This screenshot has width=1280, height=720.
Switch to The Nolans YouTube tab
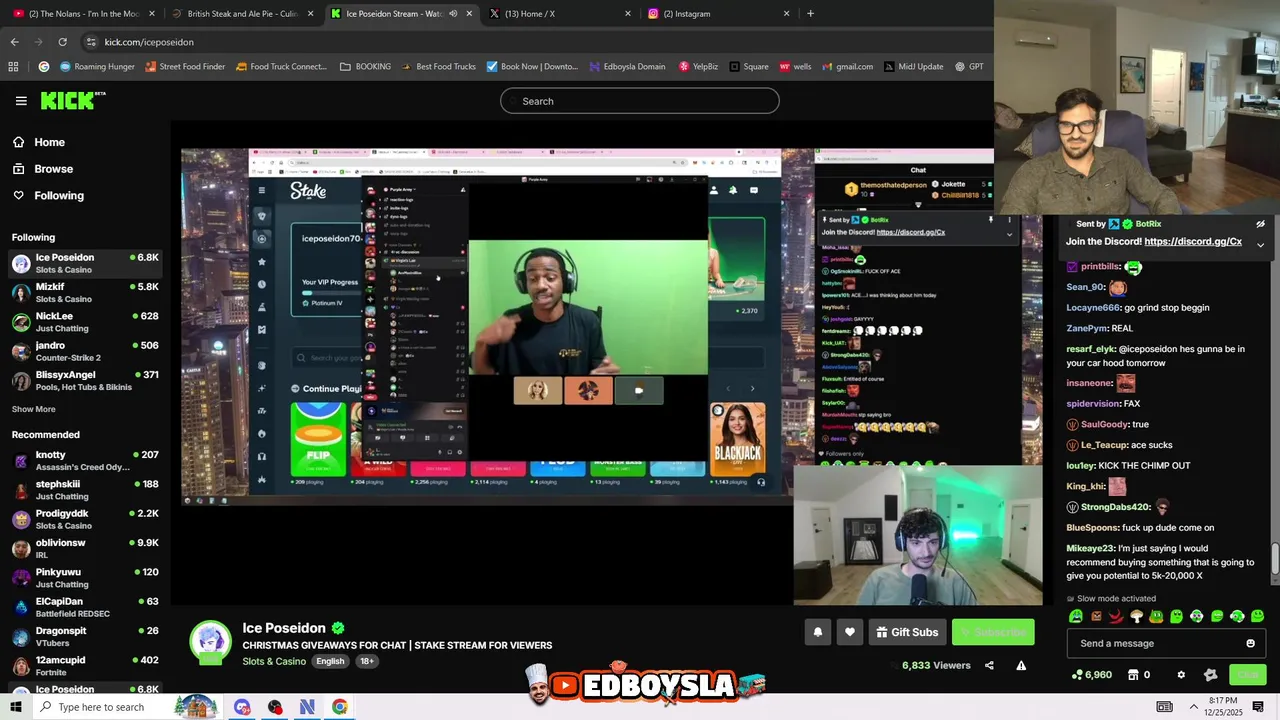click(84, 14)
